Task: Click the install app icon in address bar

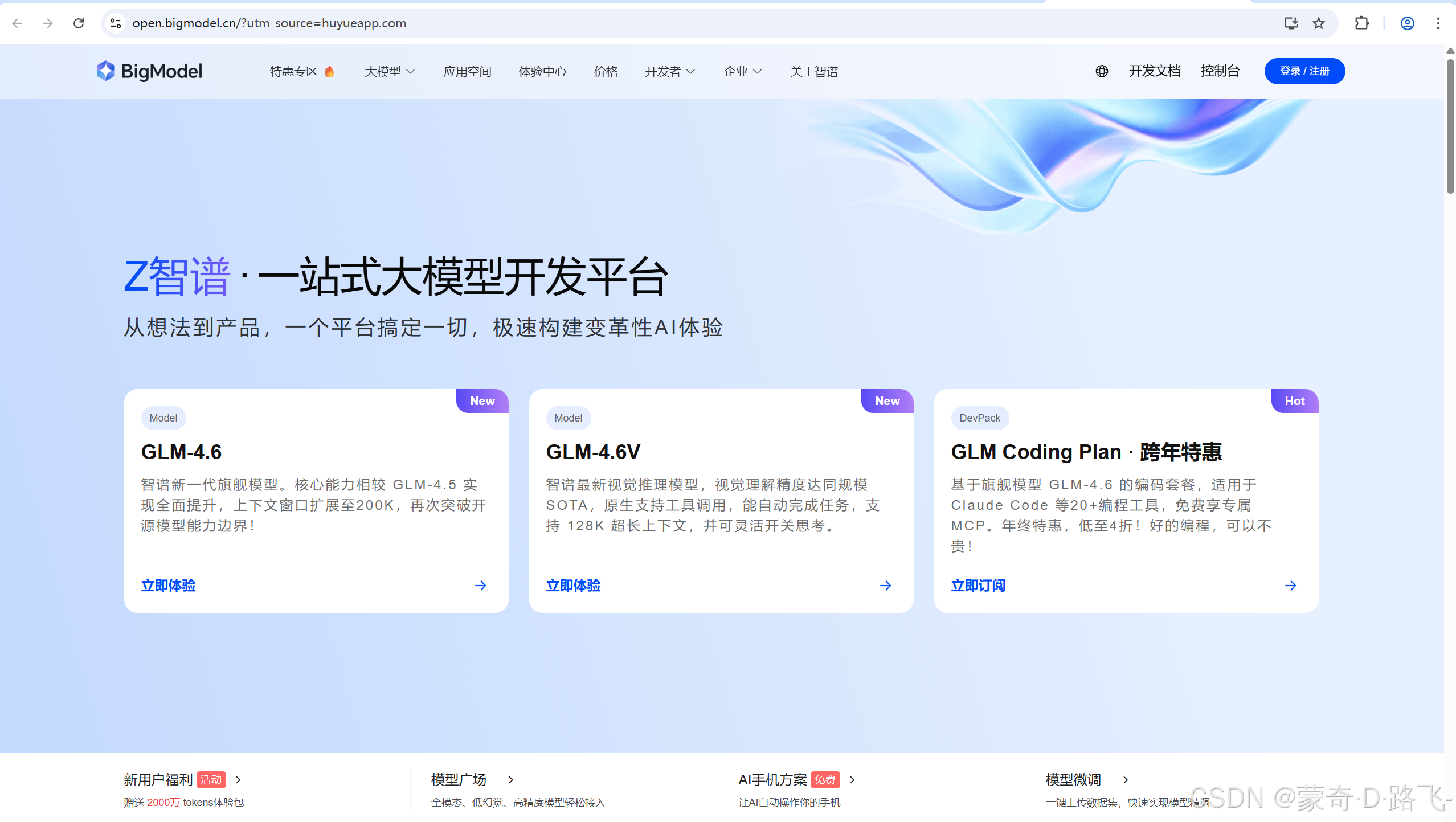Action: tap(1291, 23)
